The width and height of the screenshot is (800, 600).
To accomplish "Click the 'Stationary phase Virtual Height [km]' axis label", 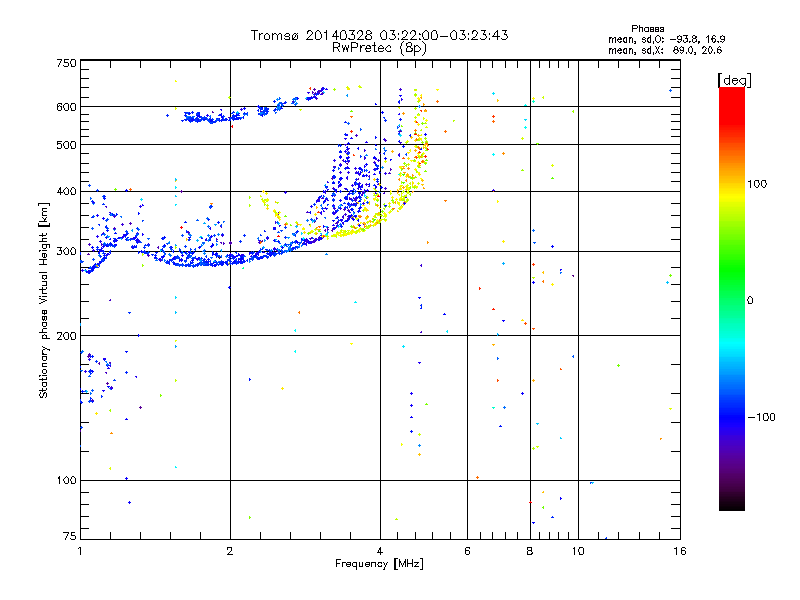I will pyautogui.click(x=44, y=301).
